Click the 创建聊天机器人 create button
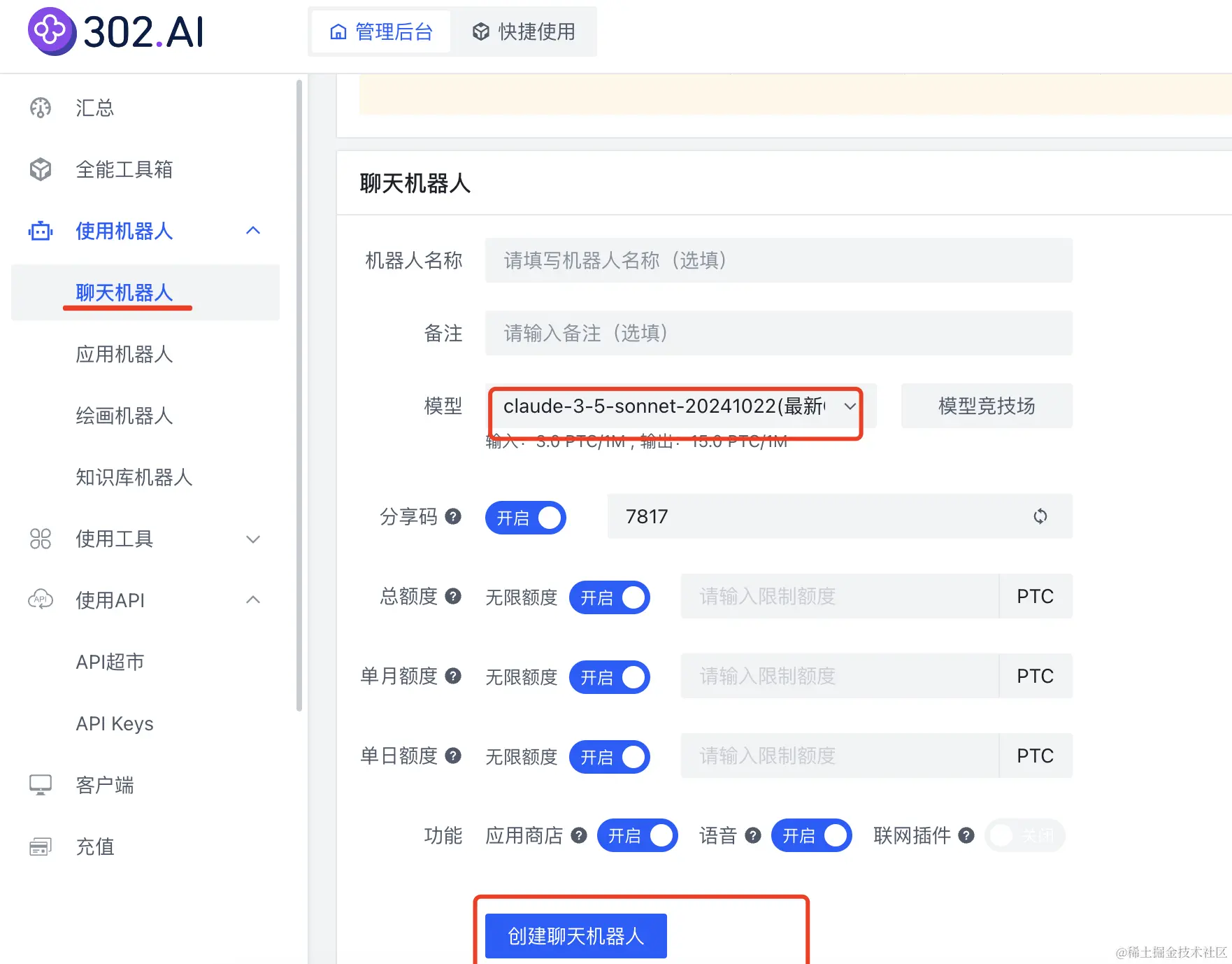The width and height of the screenshot is (1232, 964). click(574, 935)
